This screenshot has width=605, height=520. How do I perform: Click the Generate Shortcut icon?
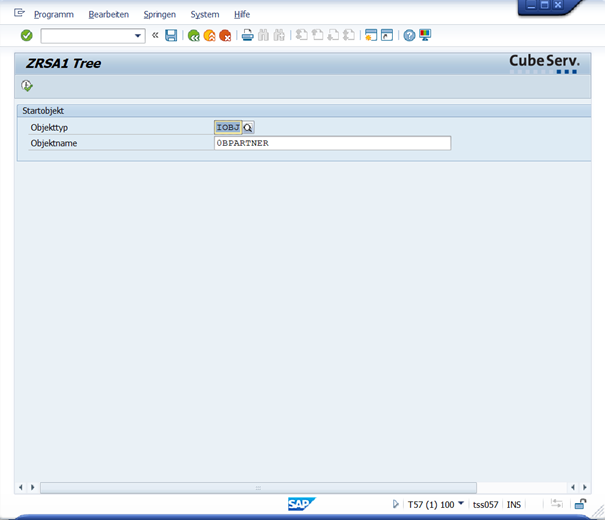(387, 35)
